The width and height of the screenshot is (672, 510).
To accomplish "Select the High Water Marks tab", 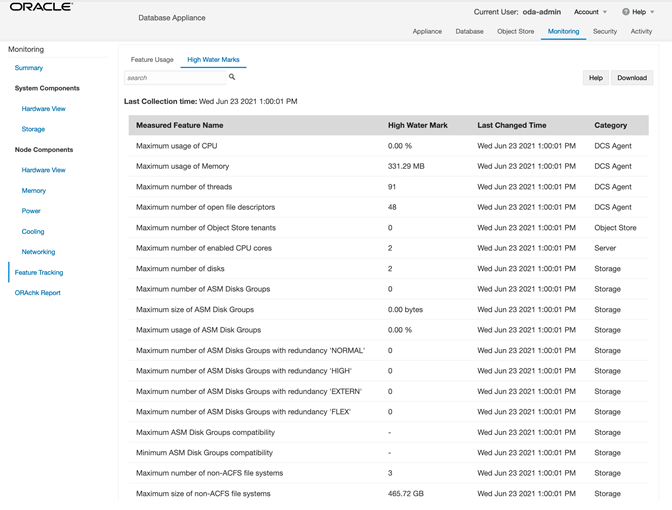I will tap(213, 60).
